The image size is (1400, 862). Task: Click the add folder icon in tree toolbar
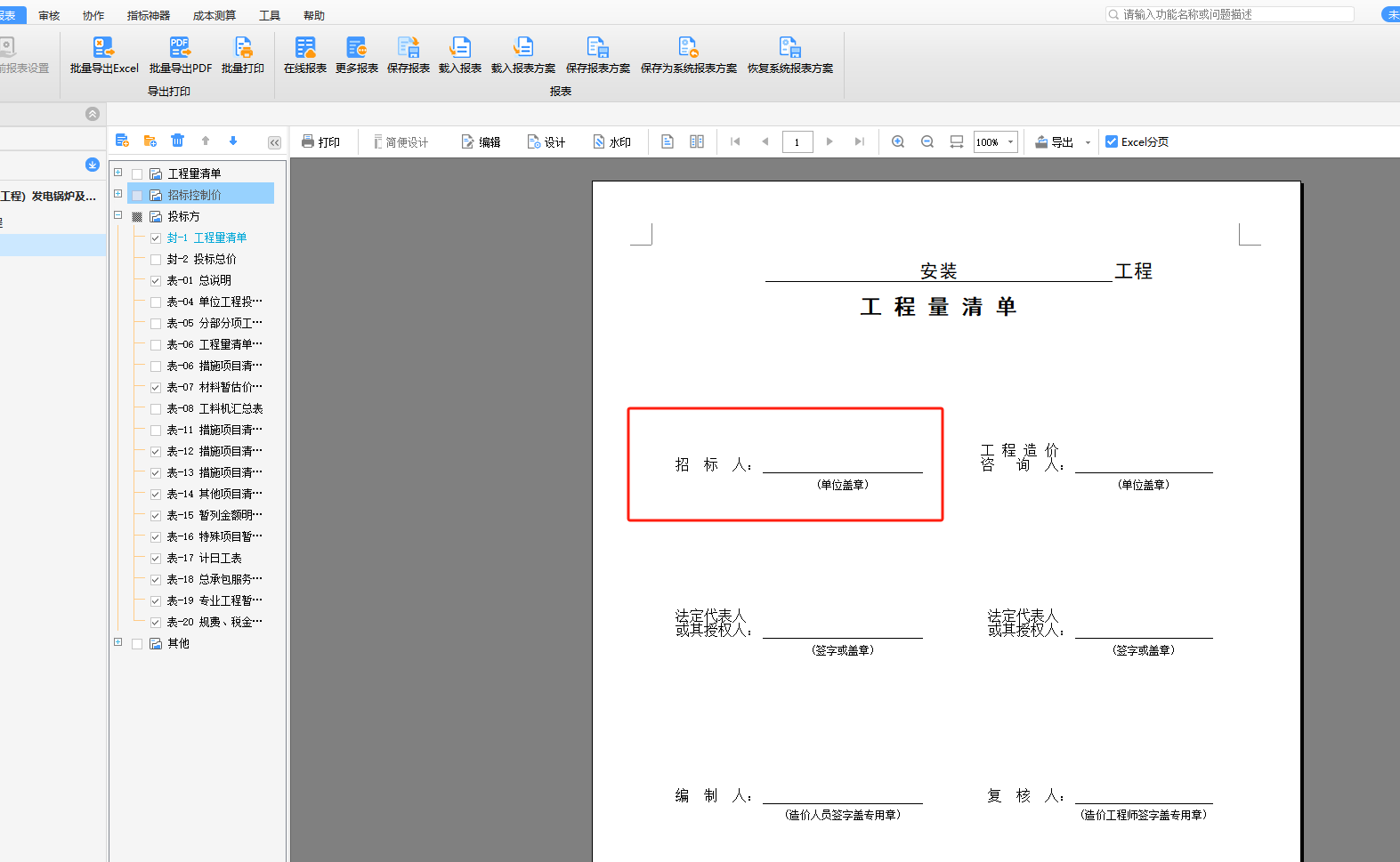[150, 141]
